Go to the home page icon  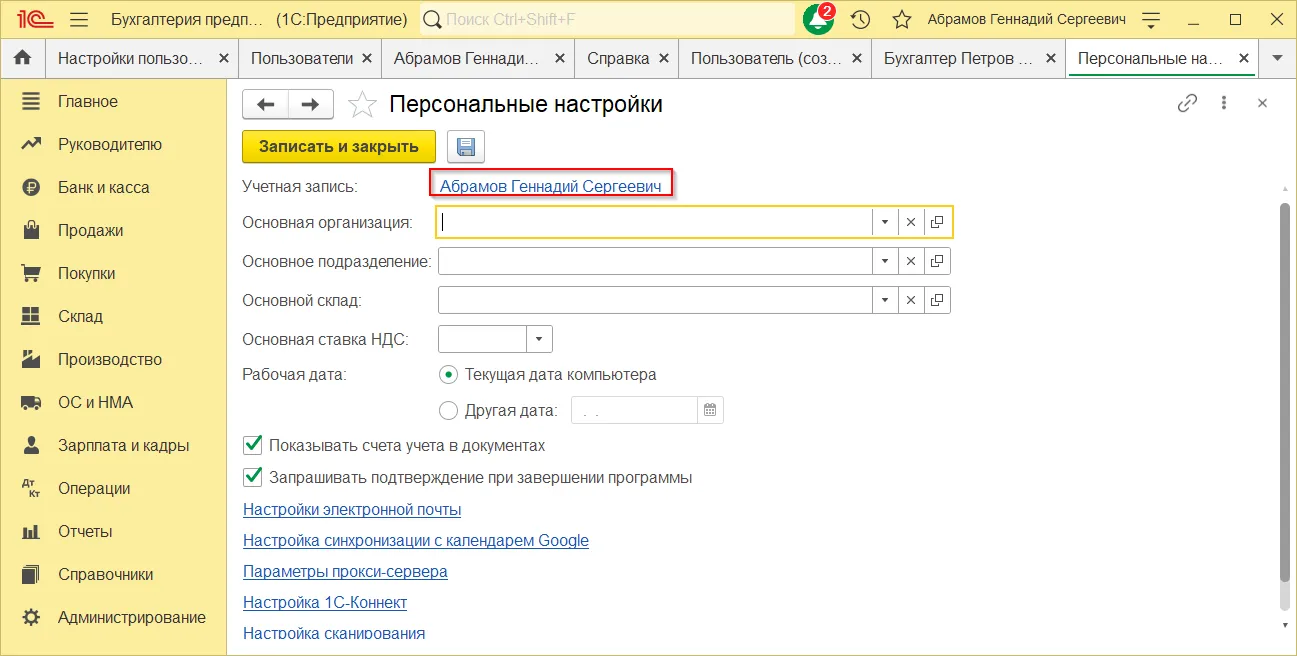22,59
